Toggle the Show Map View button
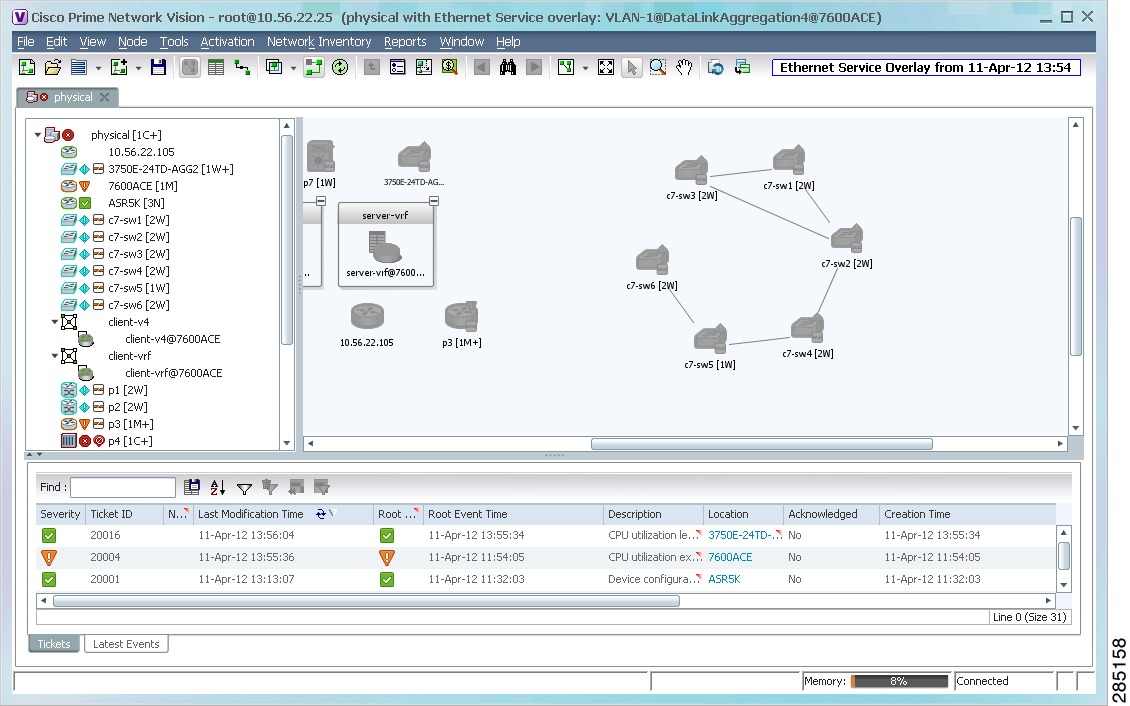Screen dimensions: 1130x706 coord(190,68)
